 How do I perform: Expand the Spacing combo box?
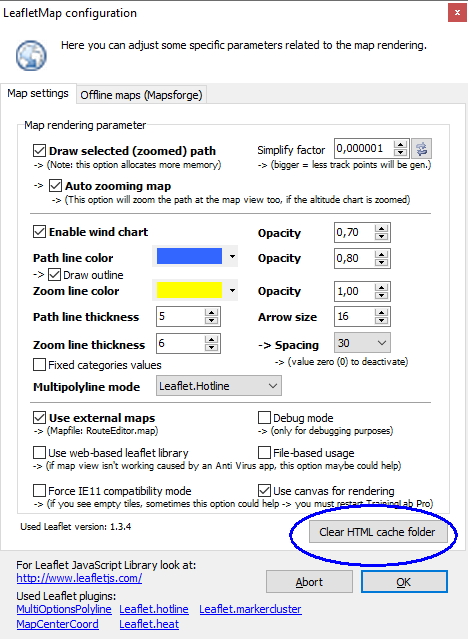pos(362,343)
